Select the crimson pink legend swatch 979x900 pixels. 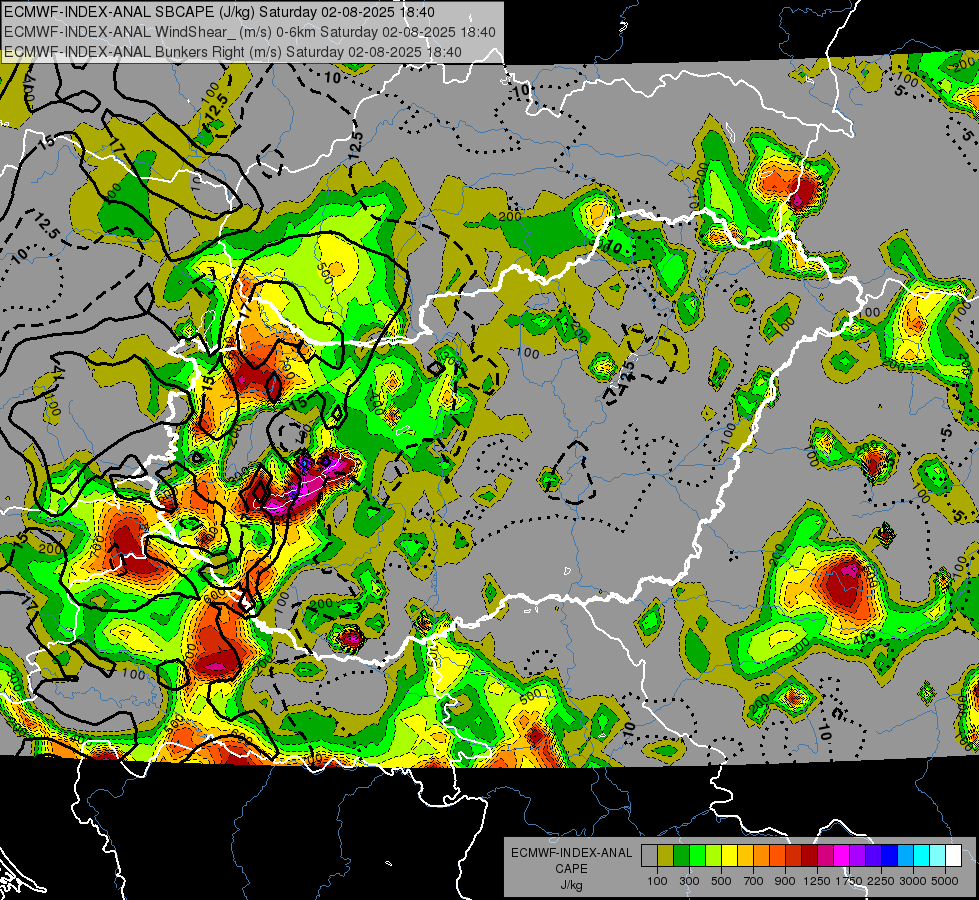(x=825, y=855)
